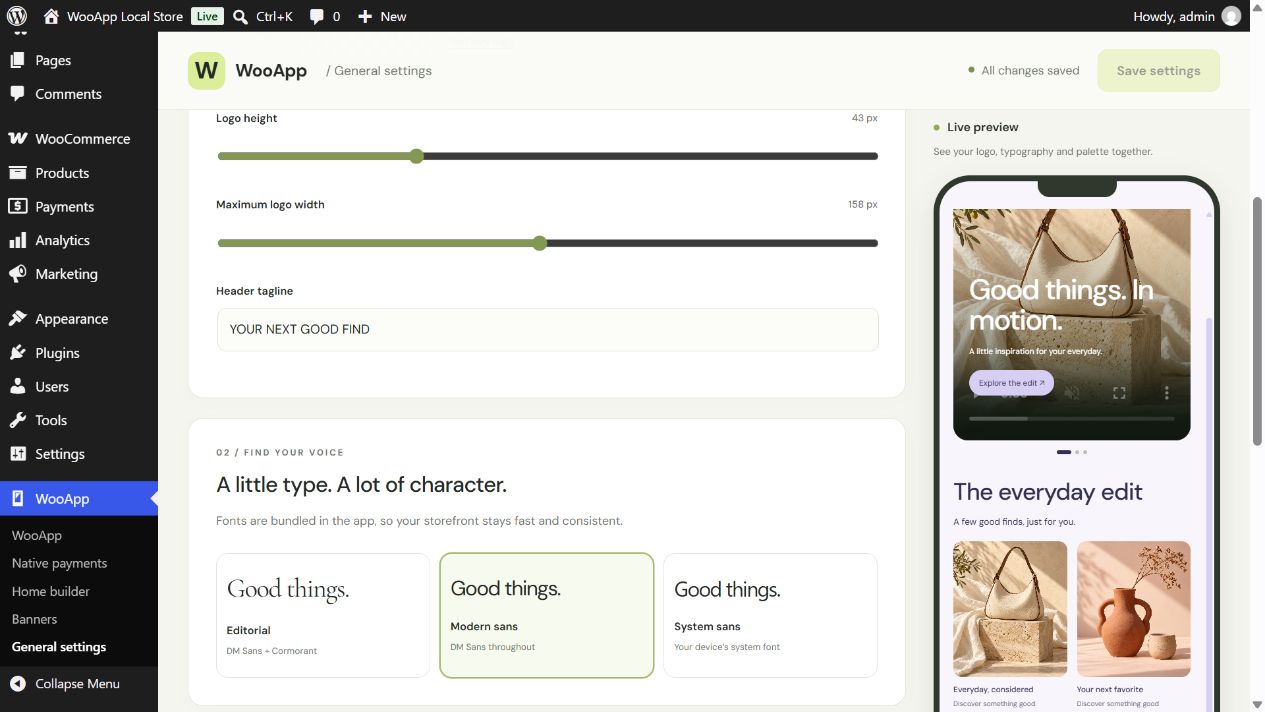Viewport: 1265px width, 712px height.
Task: Click the Tools wrench icon
Action: click(x=17, y=421)
